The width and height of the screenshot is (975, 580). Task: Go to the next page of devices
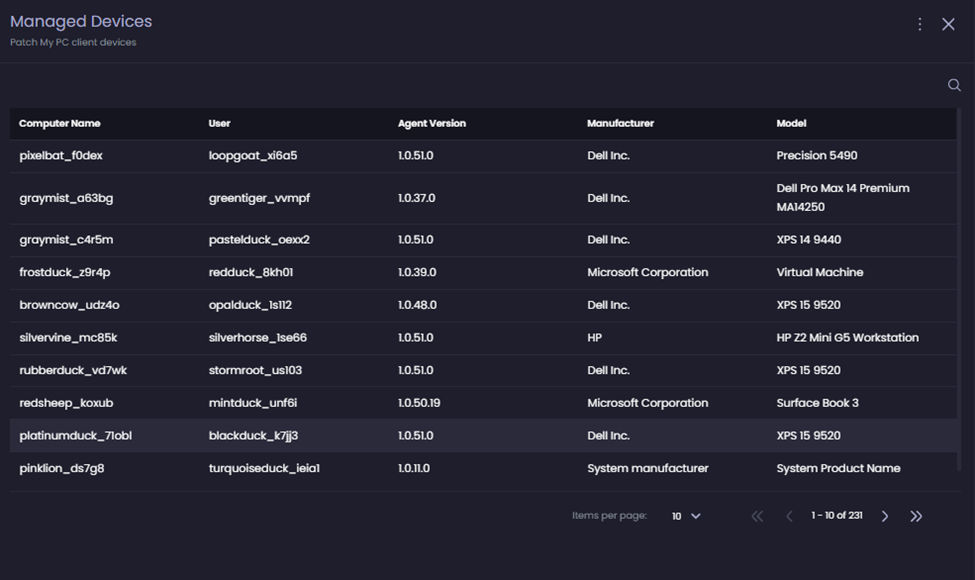pyautogui.click(x=884, y=516)
